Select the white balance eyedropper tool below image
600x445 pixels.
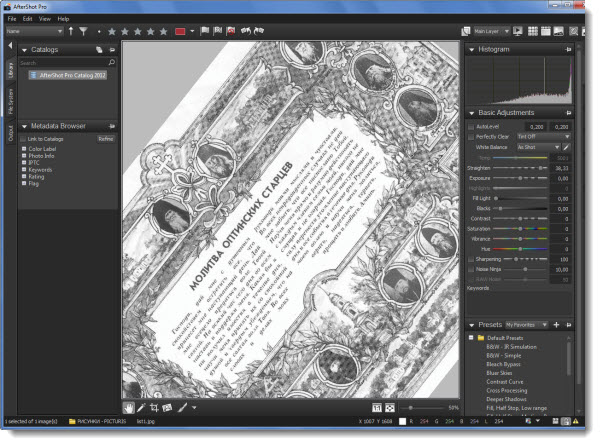click(x=141, y=408)
